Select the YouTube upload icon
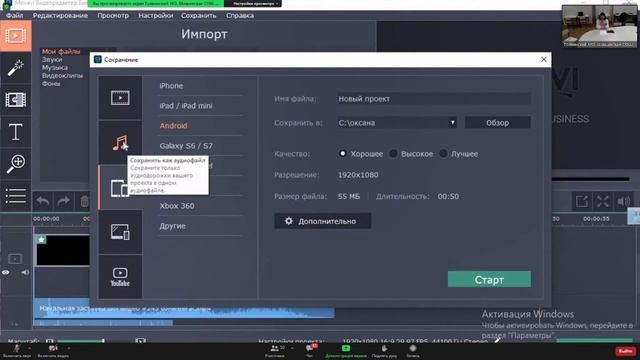The height and width of the screenshot is (360, 640). [120, 277]
